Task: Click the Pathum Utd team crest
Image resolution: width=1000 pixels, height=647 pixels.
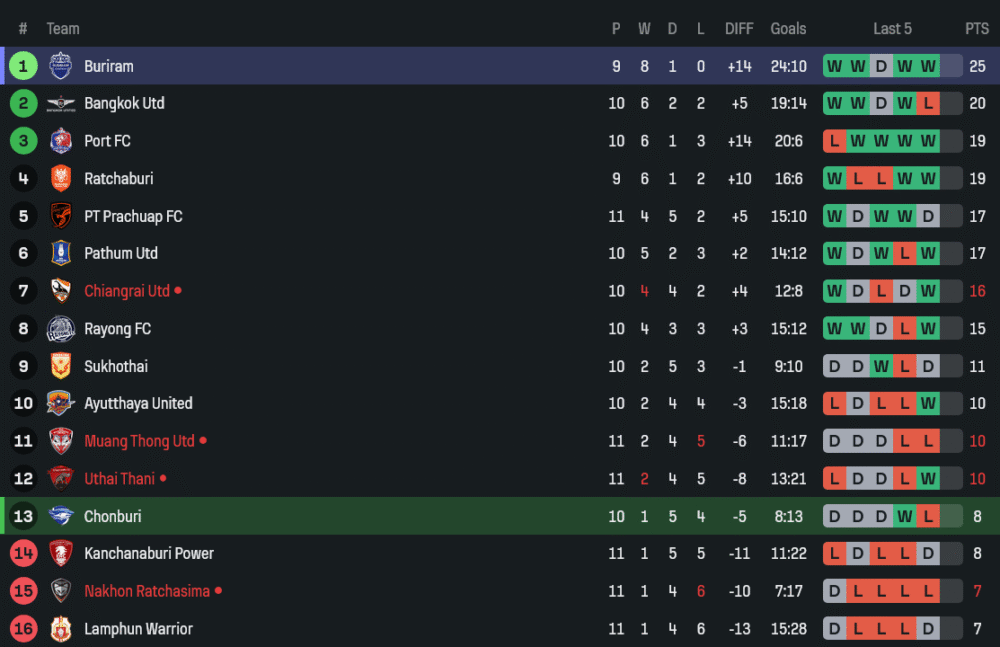Action: click(61, 254)
